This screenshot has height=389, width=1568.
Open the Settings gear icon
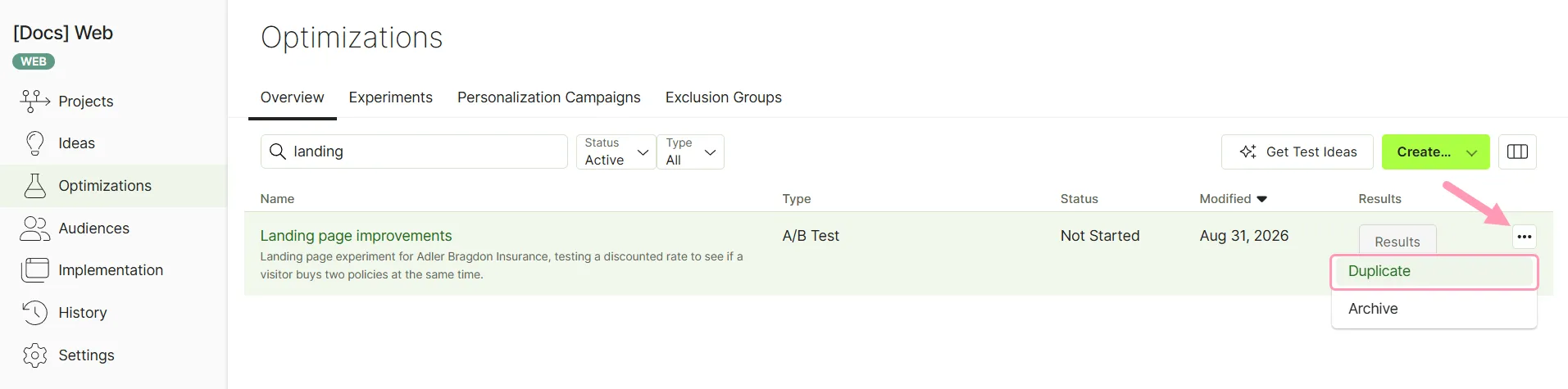click(34, 355)
